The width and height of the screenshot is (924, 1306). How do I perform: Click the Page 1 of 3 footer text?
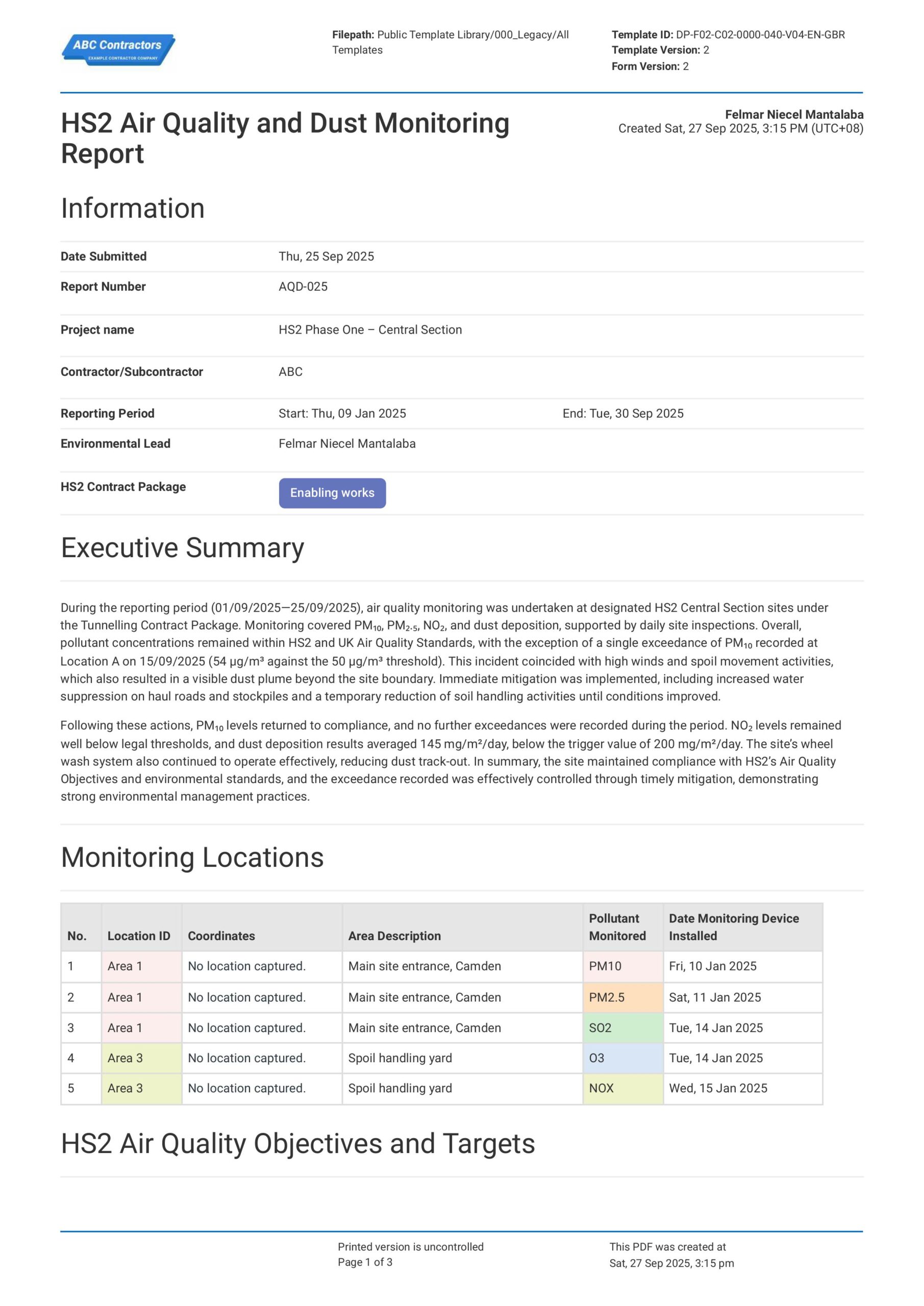[365, 1262]
